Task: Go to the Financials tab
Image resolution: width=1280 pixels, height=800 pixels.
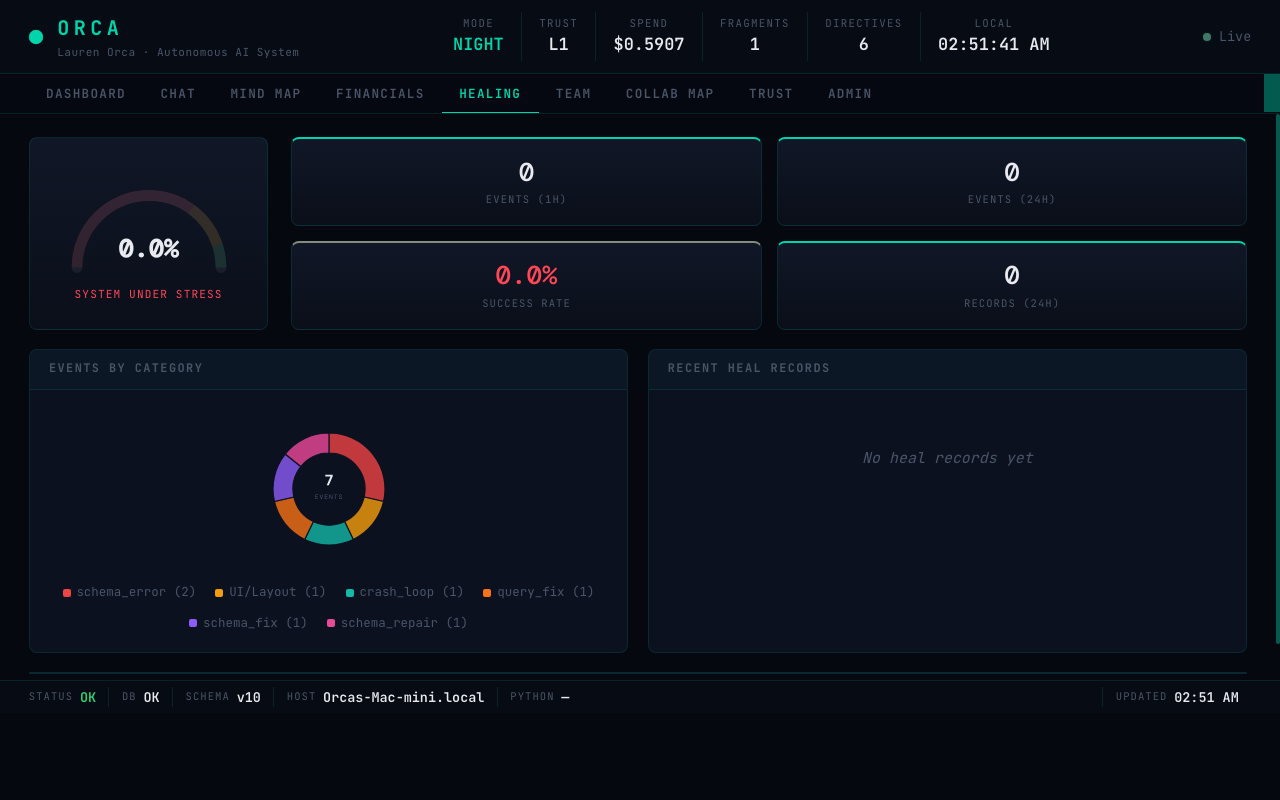Action: coord(380,94)
